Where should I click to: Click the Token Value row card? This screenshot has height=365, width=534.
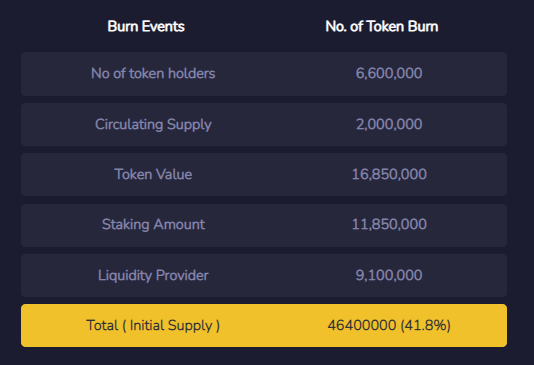tap(264, 175)
